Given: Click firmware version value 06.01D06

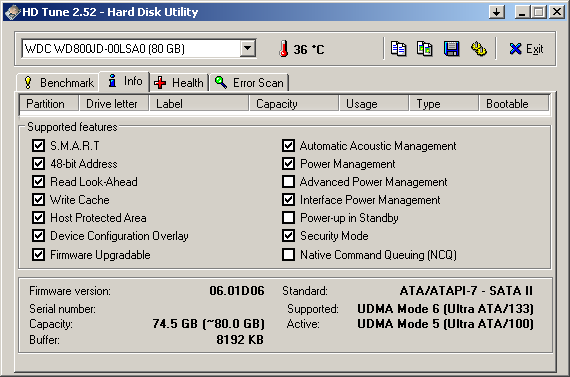Looking at the screenshot, I should [x=237, y=291].
